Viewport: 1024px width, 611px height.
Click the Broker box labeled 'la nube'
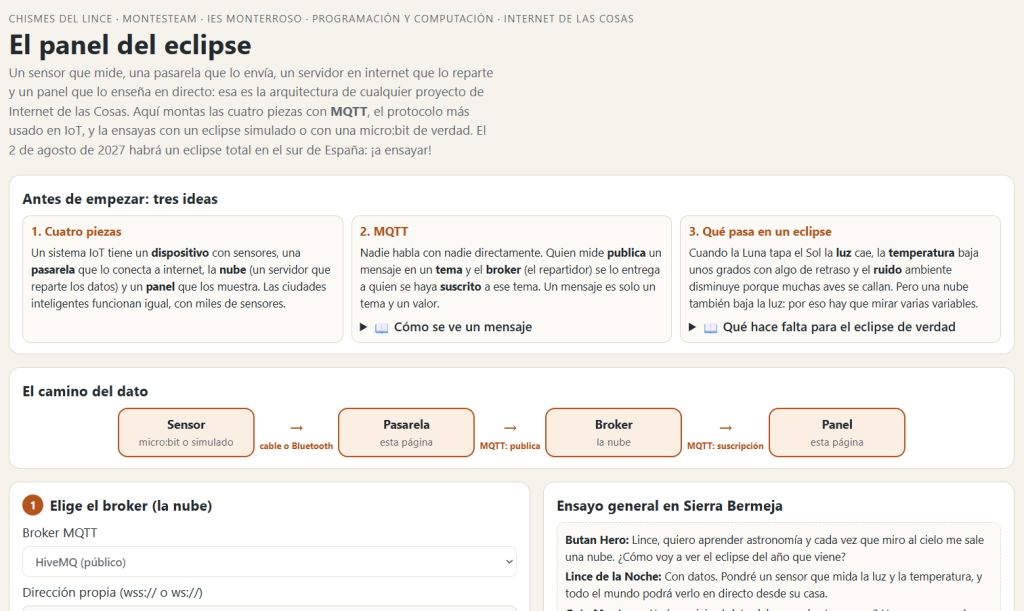[x=613, y=433]
